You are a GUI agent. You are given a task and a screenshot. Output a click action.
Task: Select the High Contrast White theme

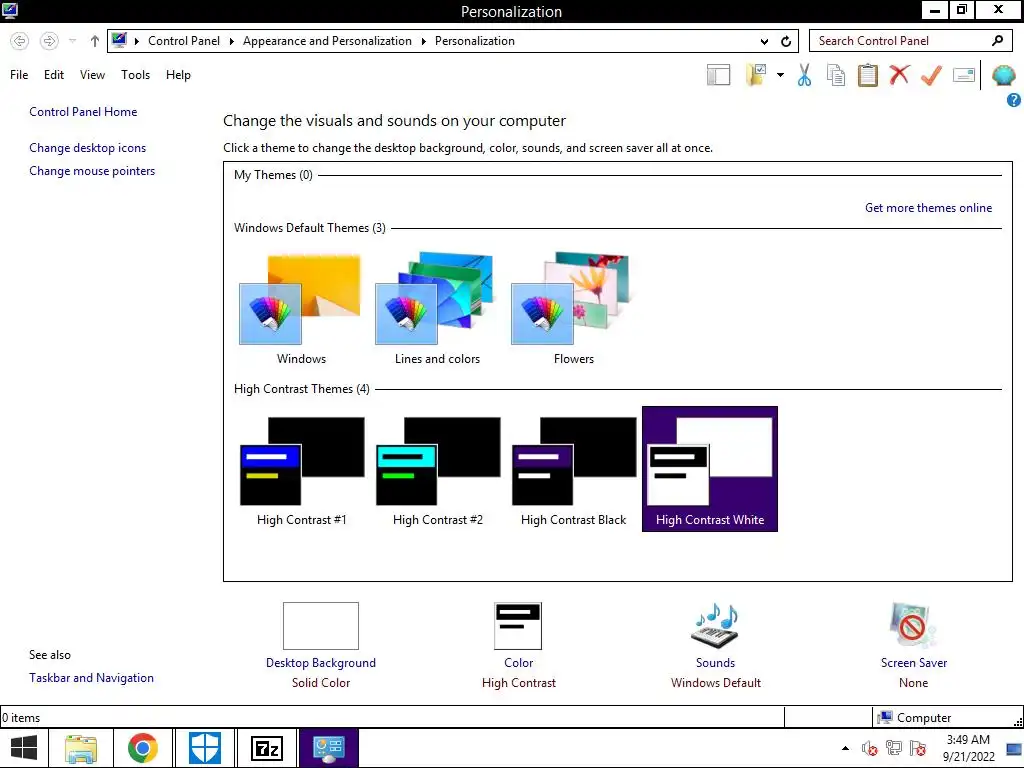[710, 469]
